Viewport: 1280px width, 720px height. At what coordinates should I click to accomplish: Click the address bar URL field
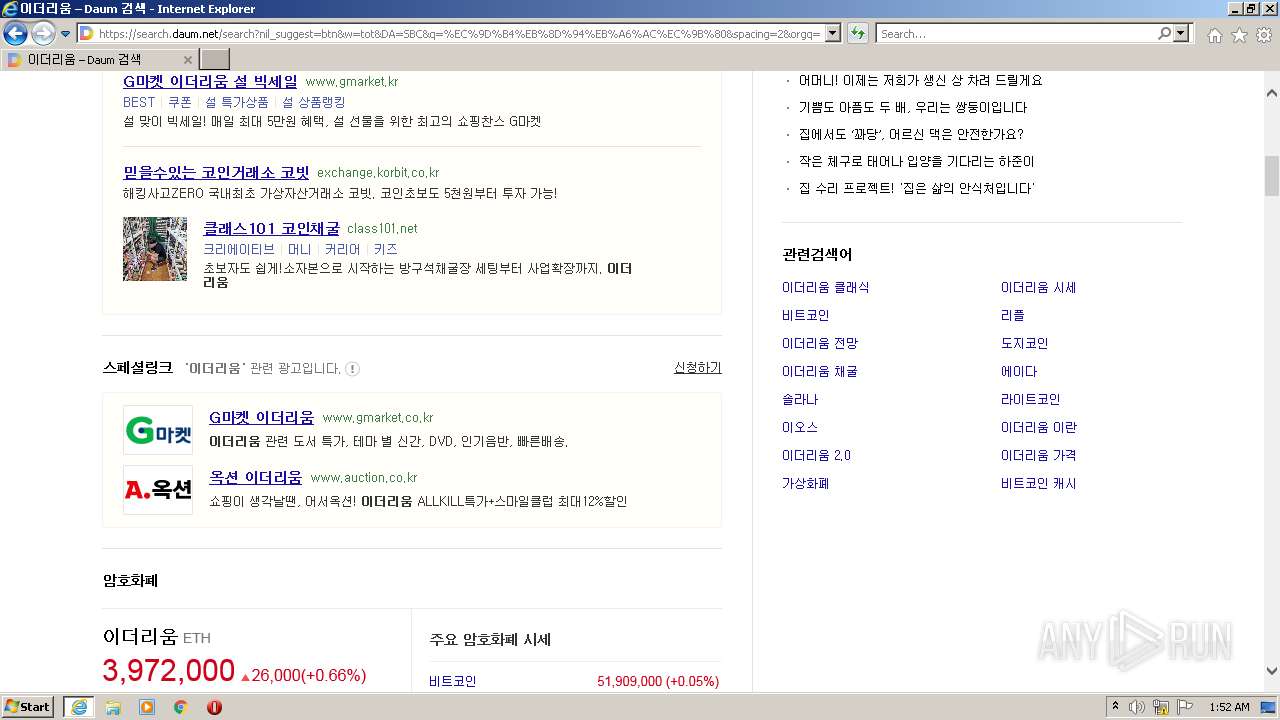[x=458, y=34]
